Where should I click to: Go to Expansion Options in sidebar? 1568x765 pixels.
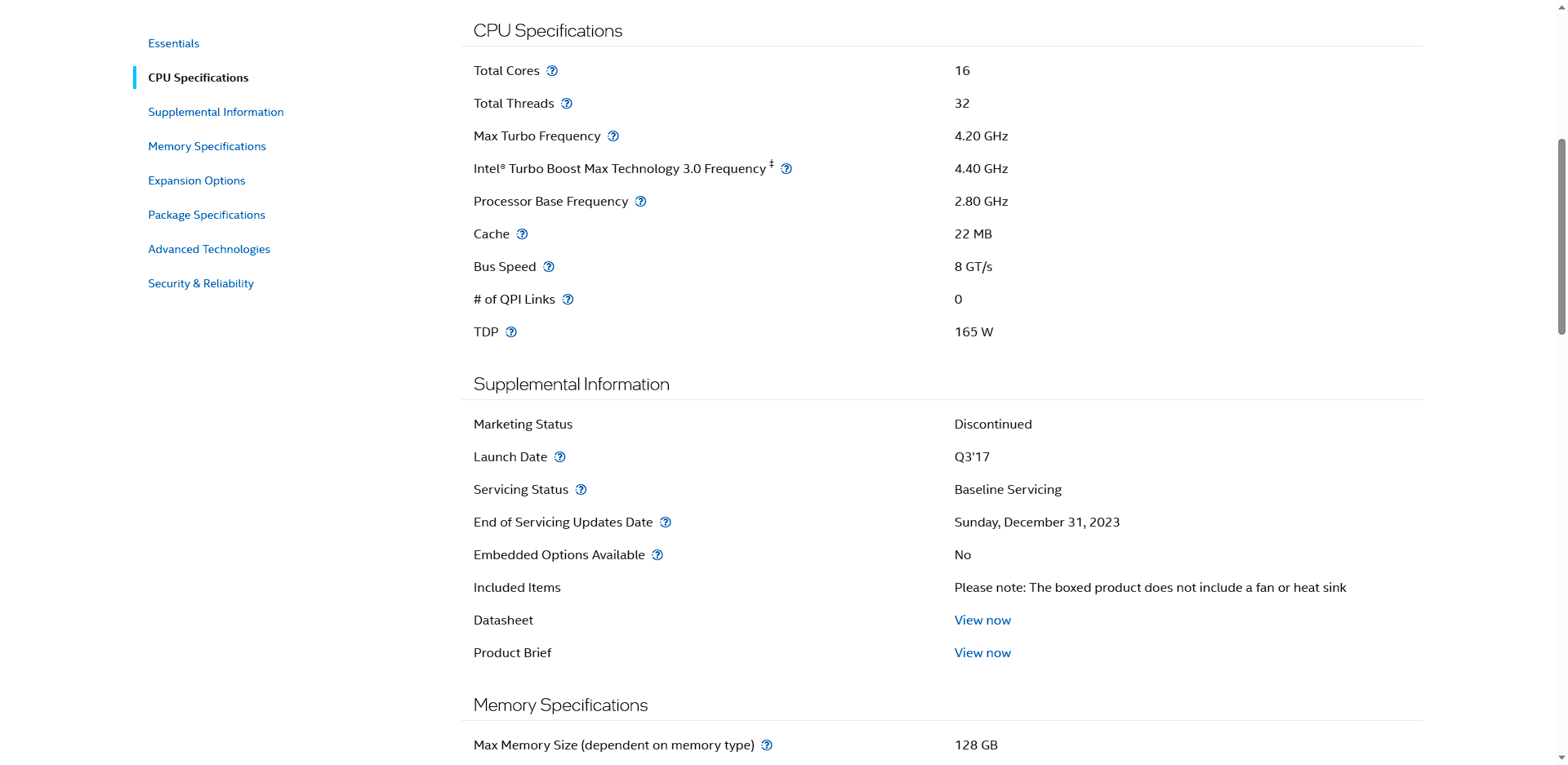pos(197,180)
